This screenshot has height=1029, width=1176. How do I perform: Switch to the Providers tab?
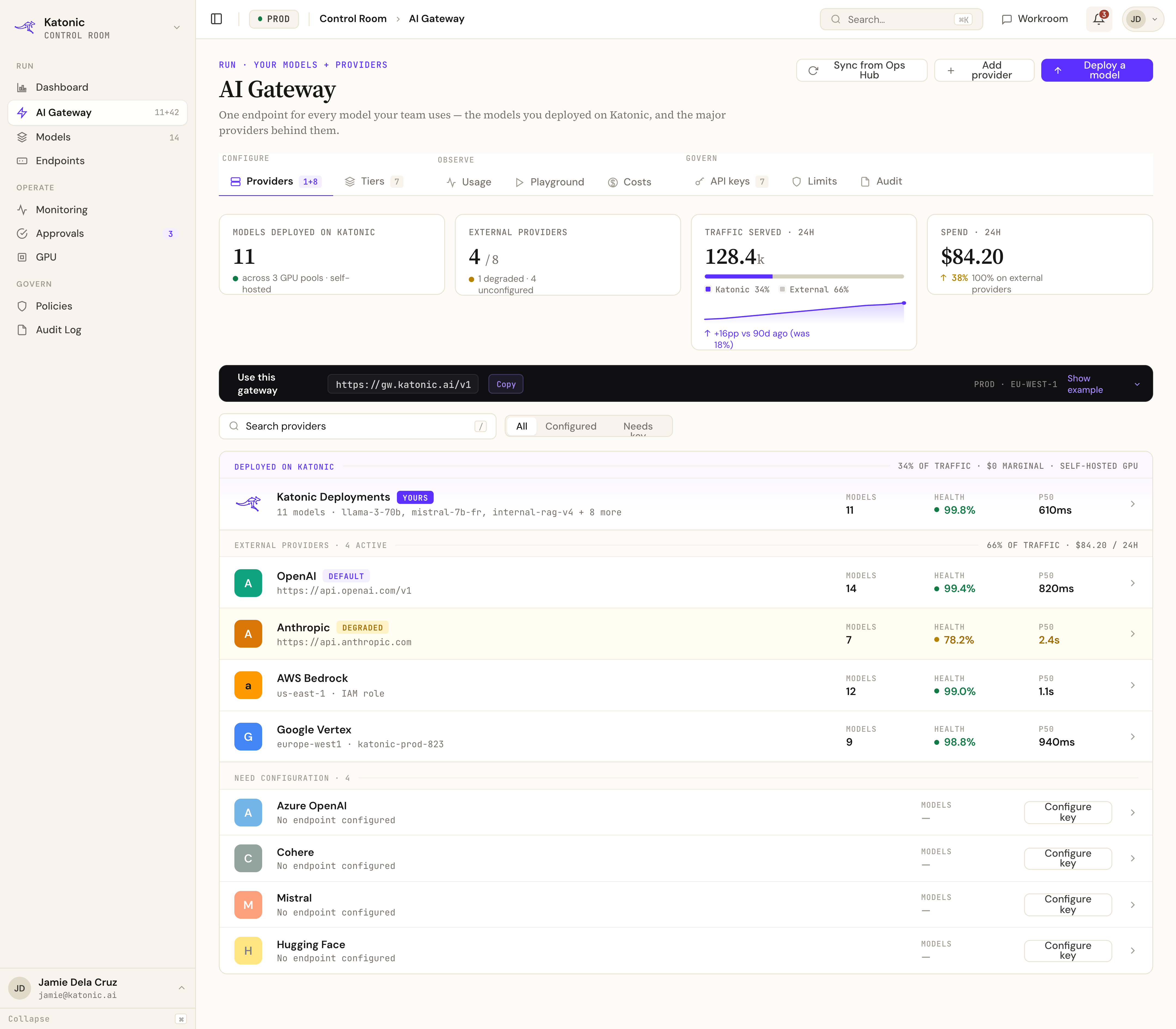click(275, 182)
